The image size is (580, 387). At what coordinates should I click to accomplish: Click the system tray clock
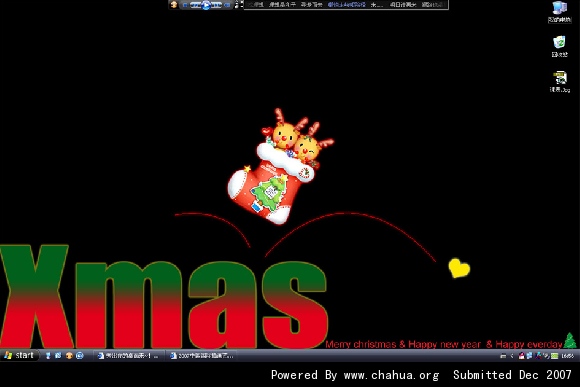[x=567, y=356]
